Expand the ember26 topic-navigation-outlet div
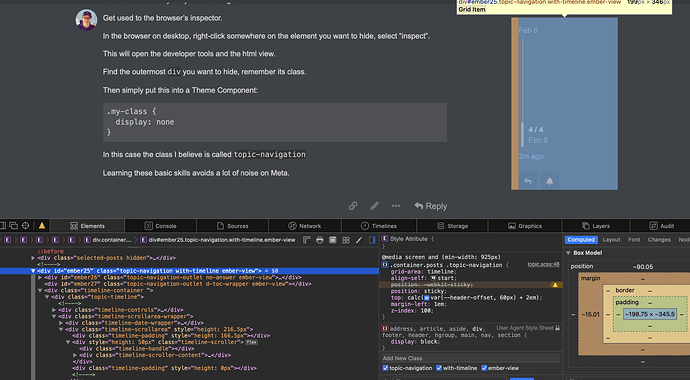 [x=40, y=278]
